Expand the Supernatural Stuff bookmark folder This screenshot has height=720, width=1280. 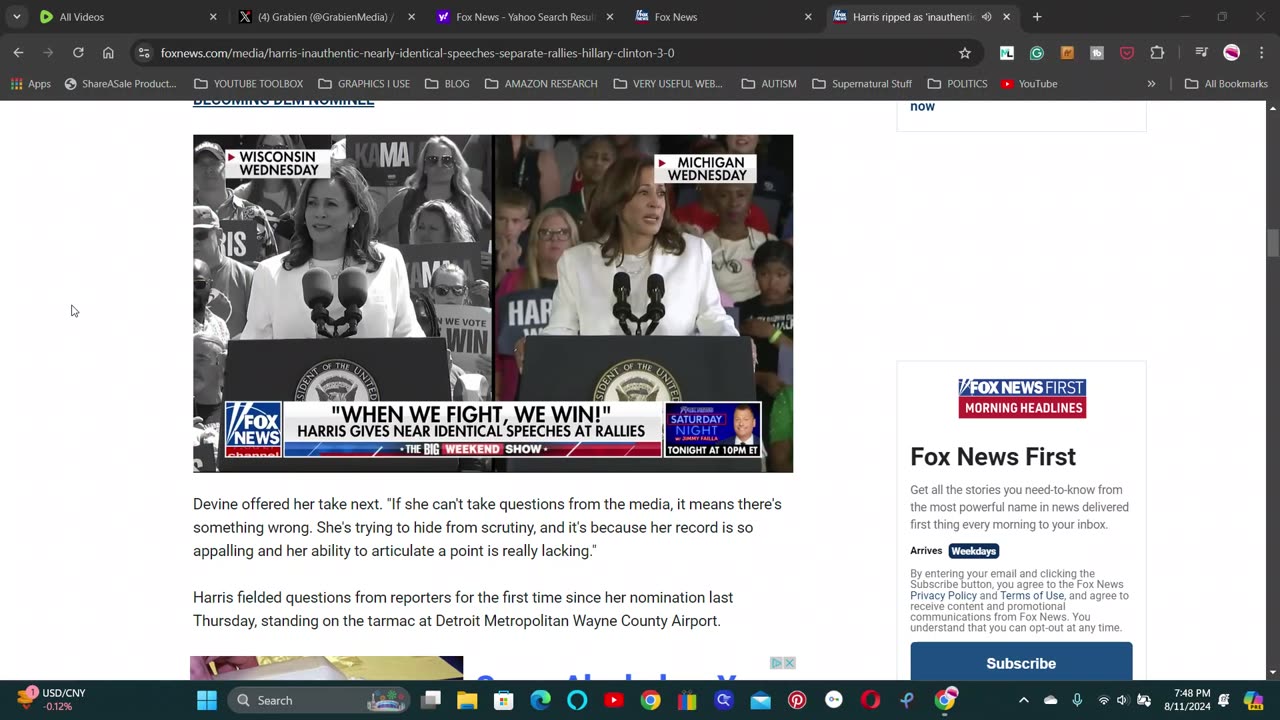[x=861, y=84]
